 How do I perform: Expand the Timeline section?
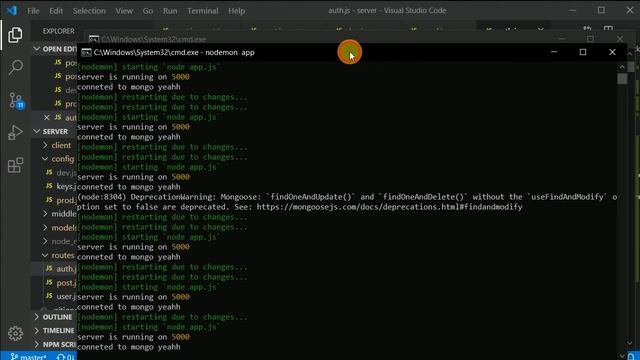pos(54,331)
